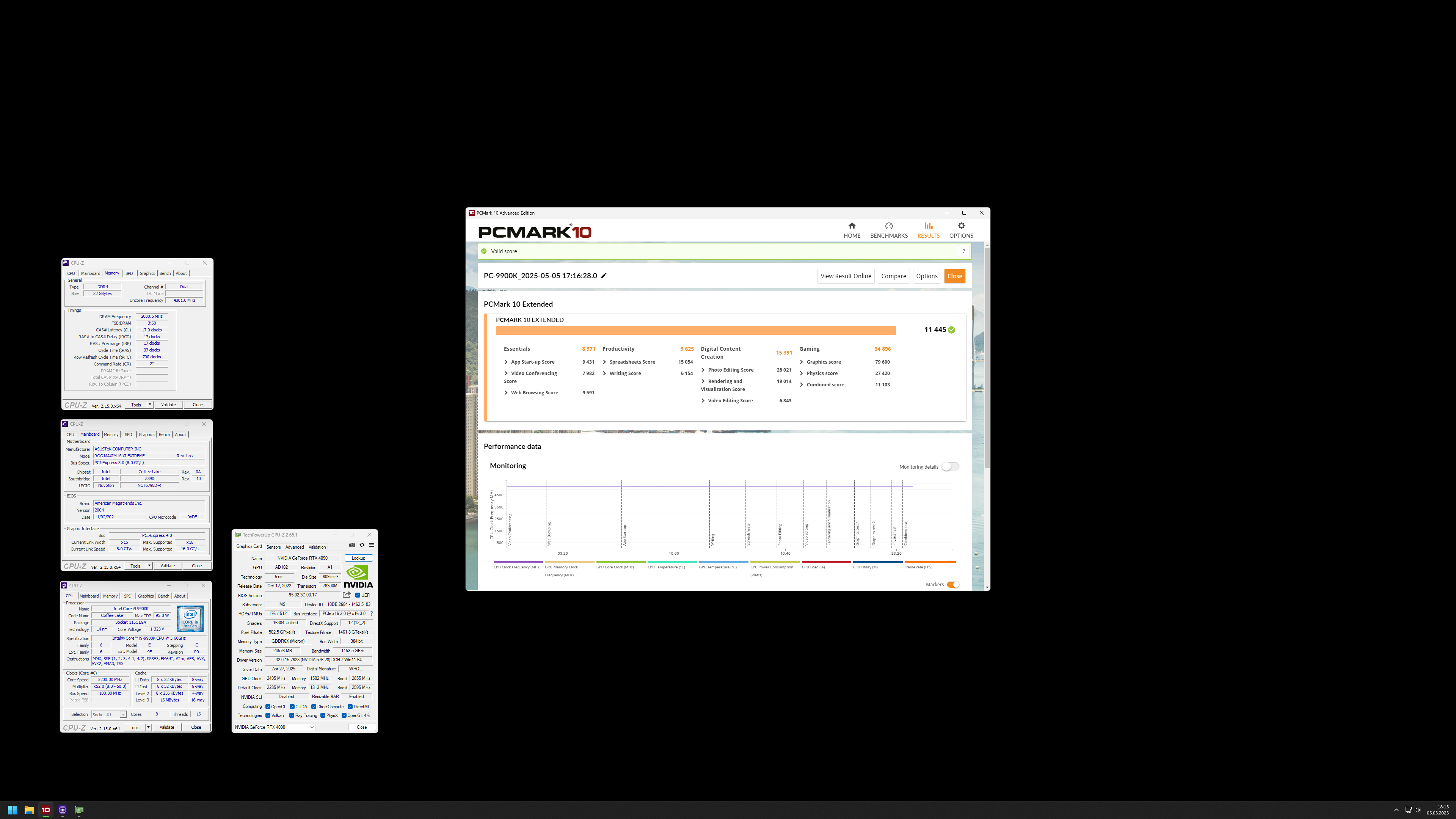Click the question mark help button
This screenshot has height=819, width=1456.
click(x=964, y=251)
